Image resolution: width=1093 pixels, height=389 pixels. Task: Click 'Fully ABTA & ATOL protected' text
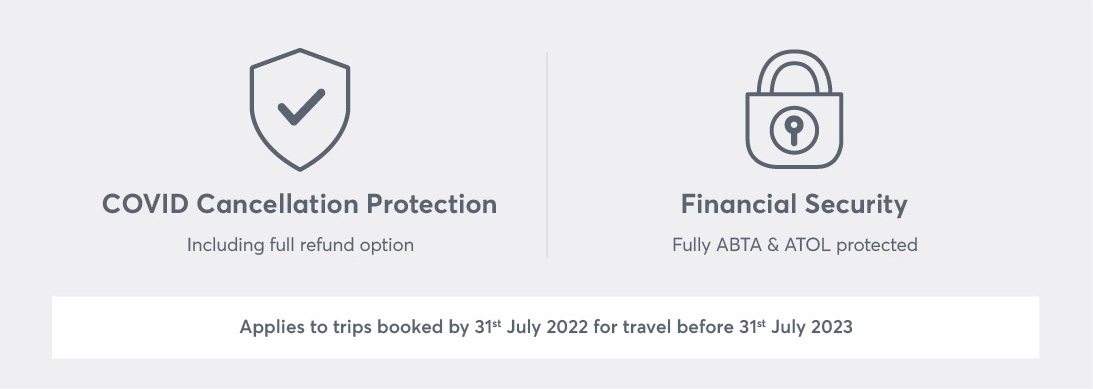click(x=795, y=245)
